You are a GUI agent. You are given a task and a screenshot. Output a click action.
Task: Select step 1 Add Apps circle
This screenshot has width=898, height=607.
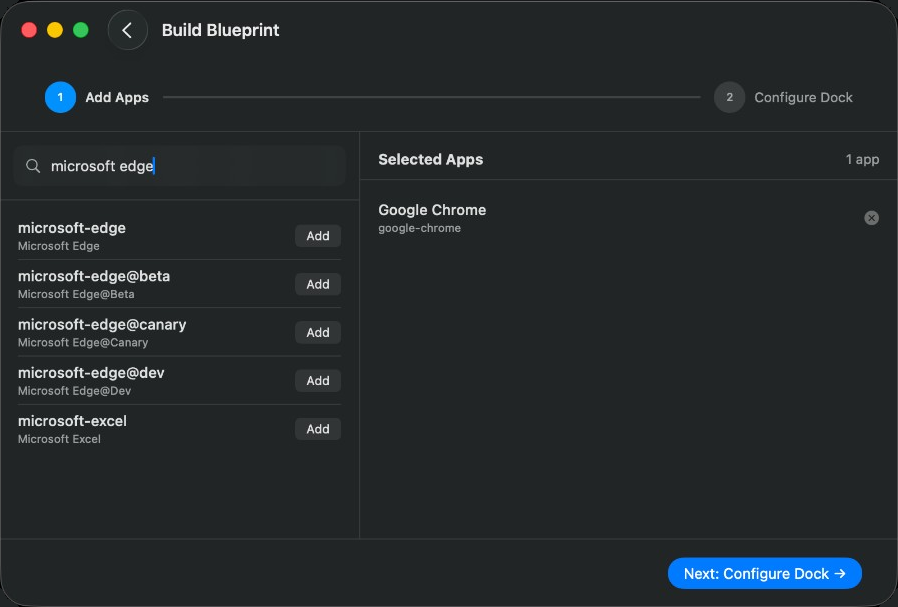click(60, 97)
